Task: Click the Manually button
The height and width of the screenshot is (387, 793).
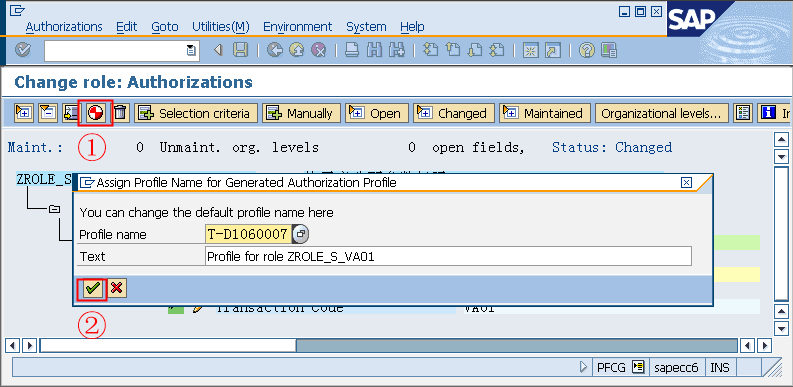Action: (x=301, y=113)
